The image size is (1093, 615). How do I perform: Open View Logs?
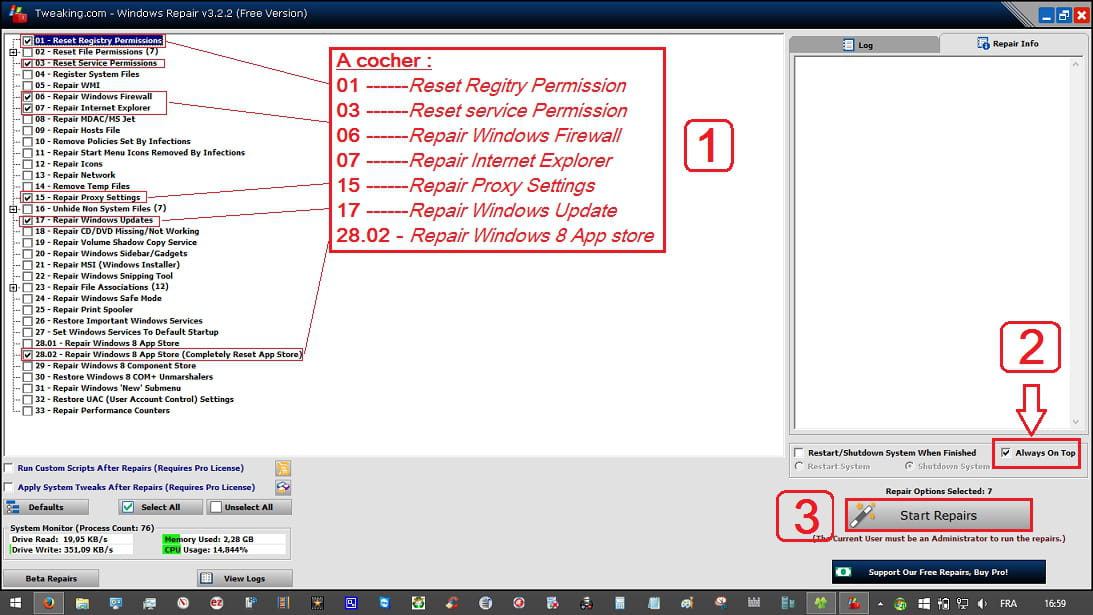coord(245,578)
